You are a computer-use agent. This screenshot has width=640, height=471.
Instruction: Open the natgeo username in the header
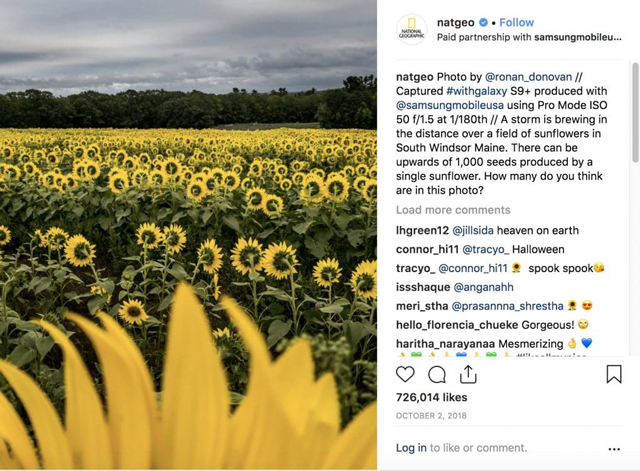[x=456, y=22]
